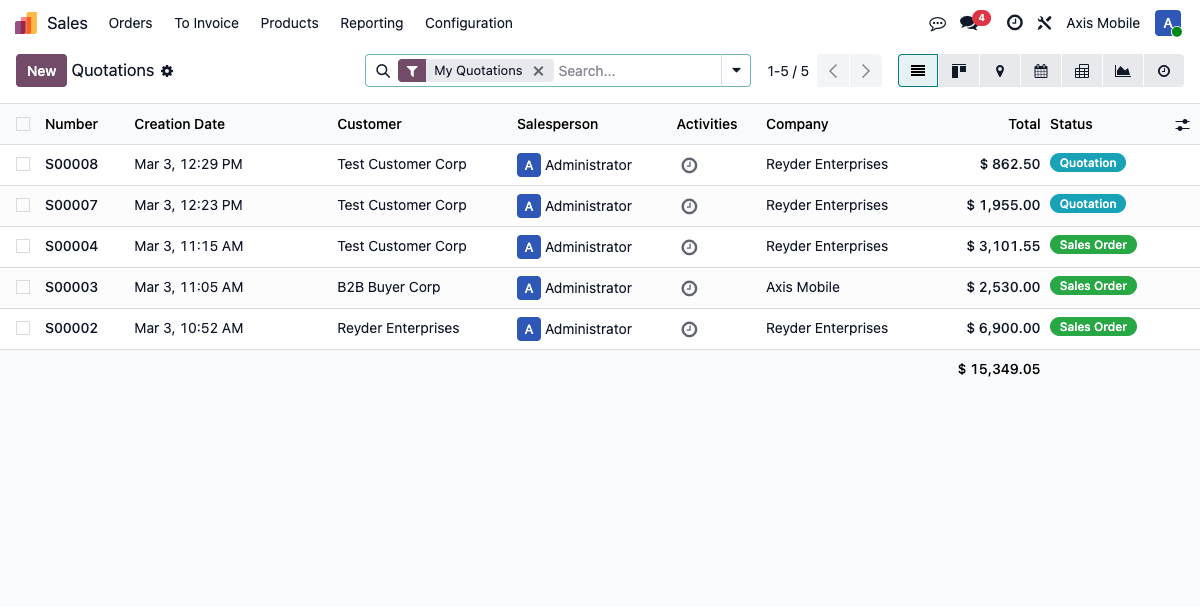The image size is (1200, 607).
Task: Open the Pivot table view
Action: coord(1081,71)
